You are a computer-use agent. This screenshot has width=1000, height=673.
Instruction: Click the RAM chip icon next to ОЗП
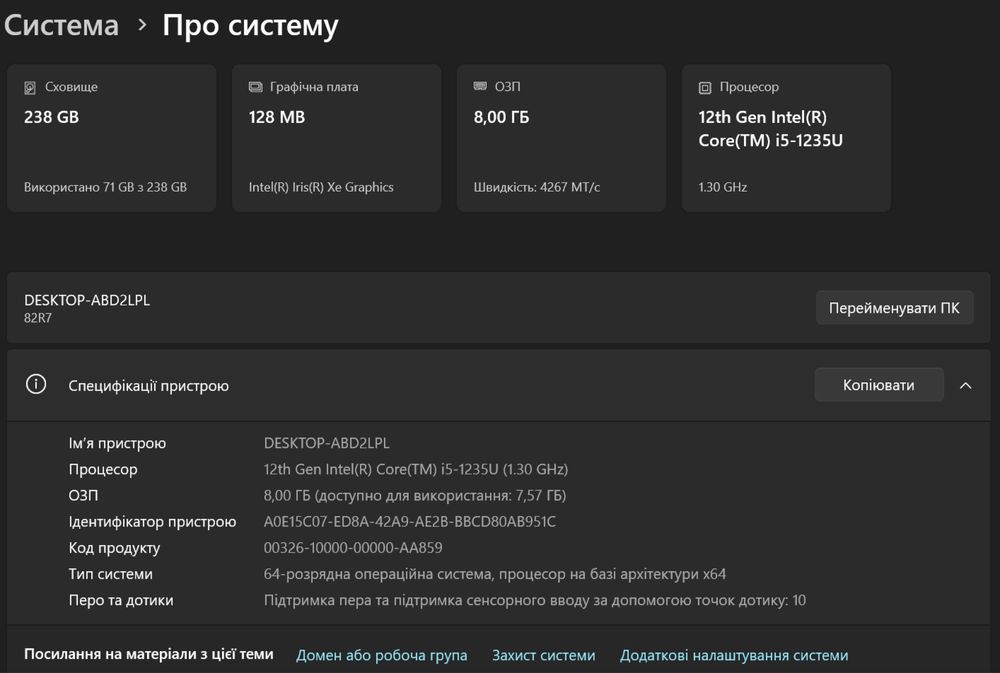480,86
